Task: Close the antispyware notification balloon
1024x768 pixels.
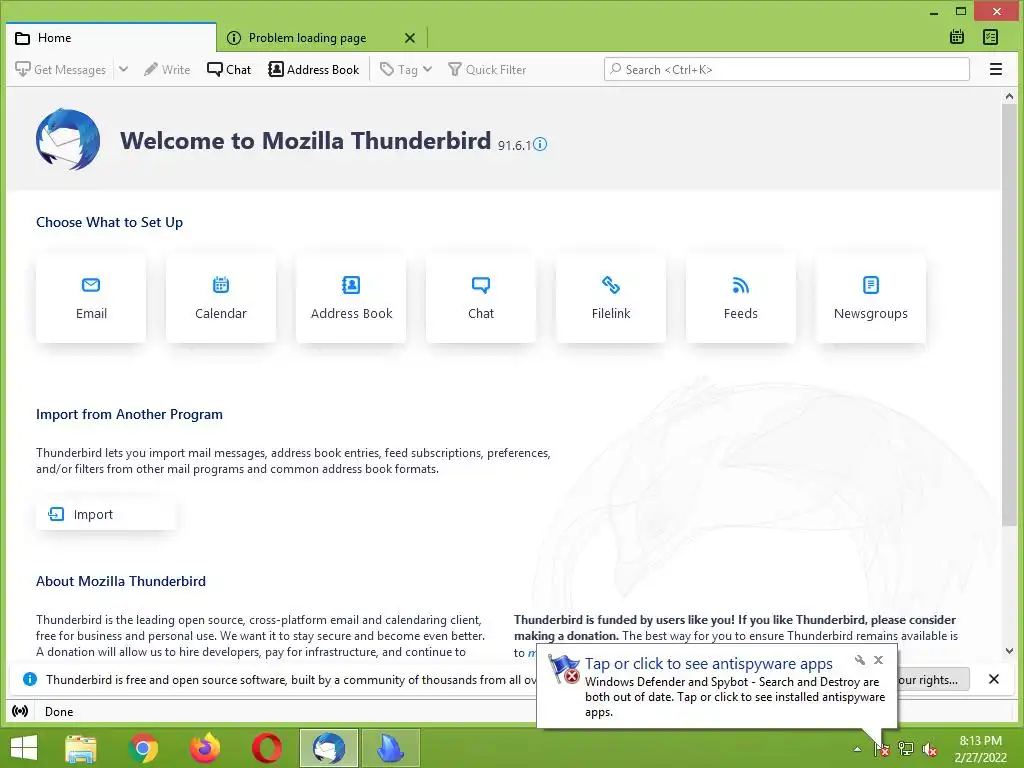Action: 878,660
